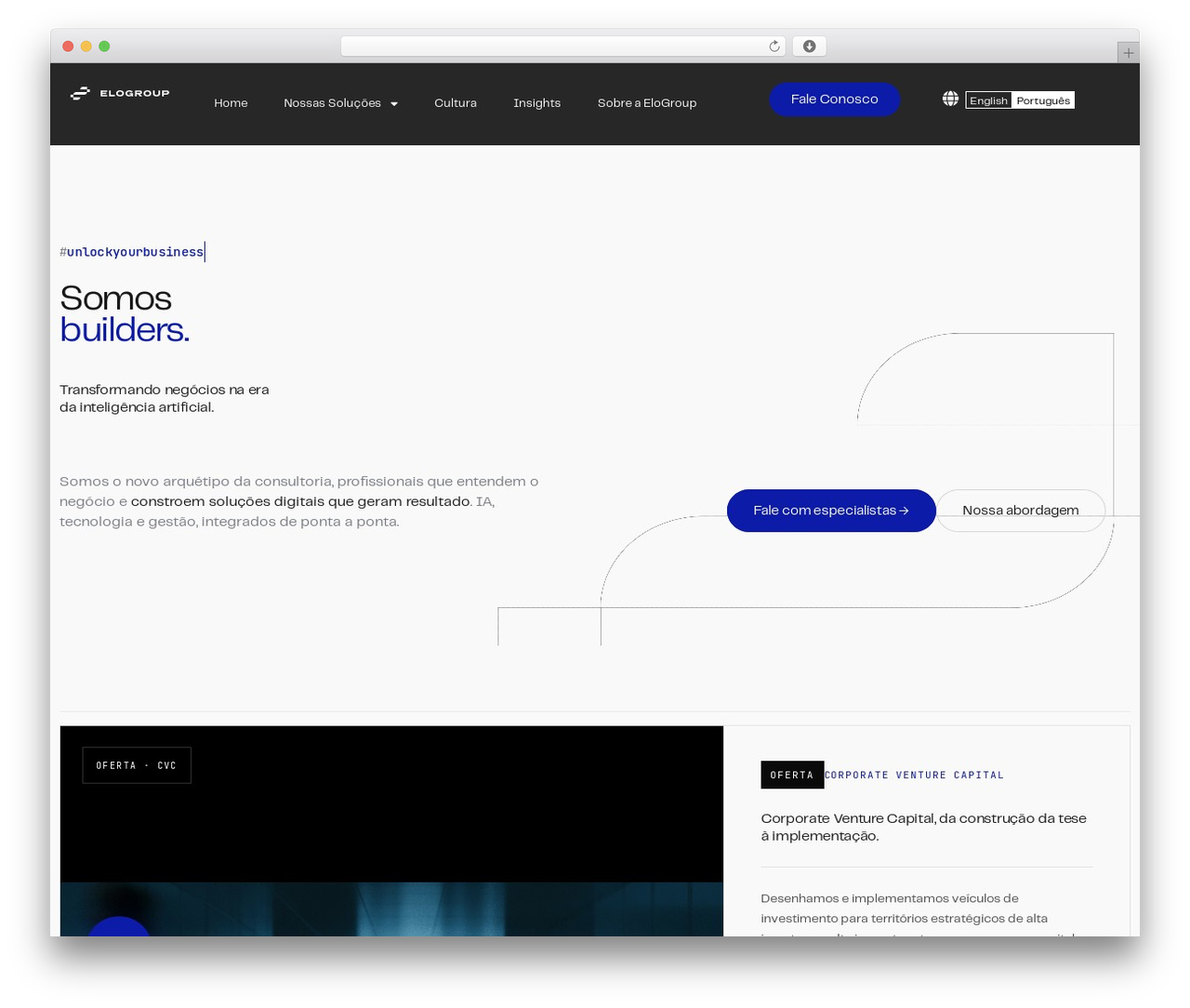Click the yellow minimize window button

(x=86, y=46)
